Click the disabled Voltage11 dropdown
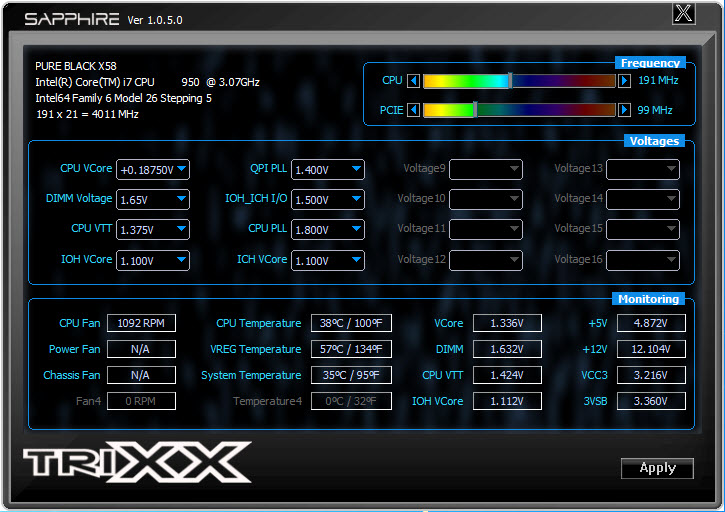725x512 pixels. pyautogui.click(x=486, y=229)
